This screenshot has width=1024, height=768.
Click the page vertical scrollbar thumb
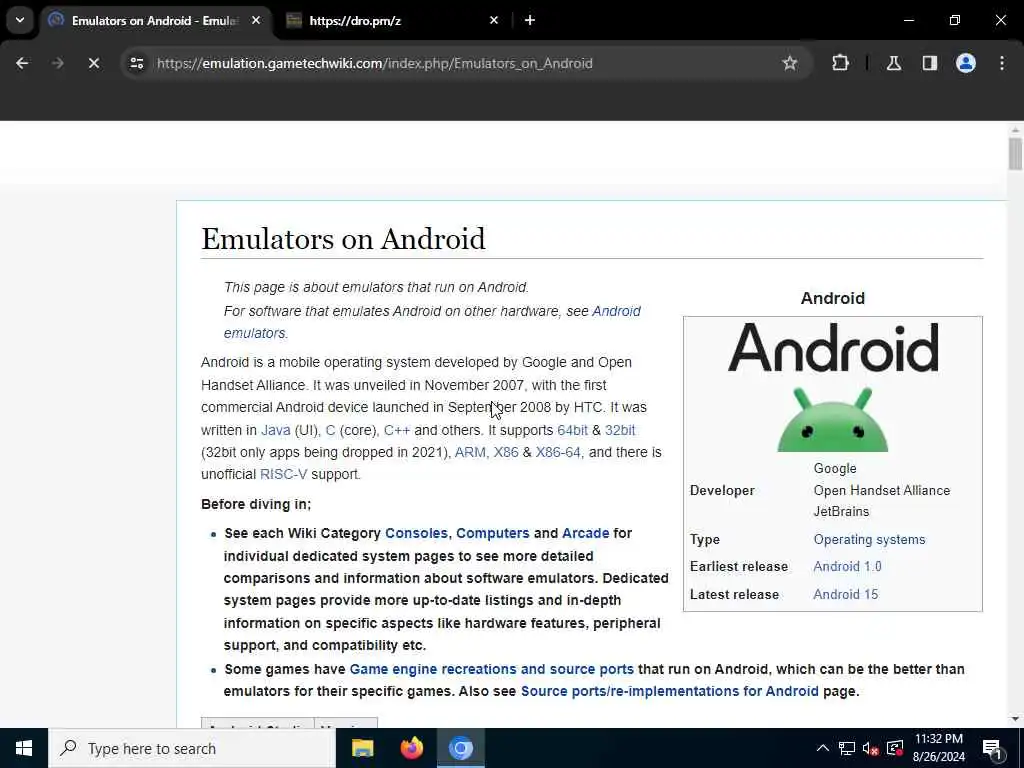click(x=1015, y=154)
